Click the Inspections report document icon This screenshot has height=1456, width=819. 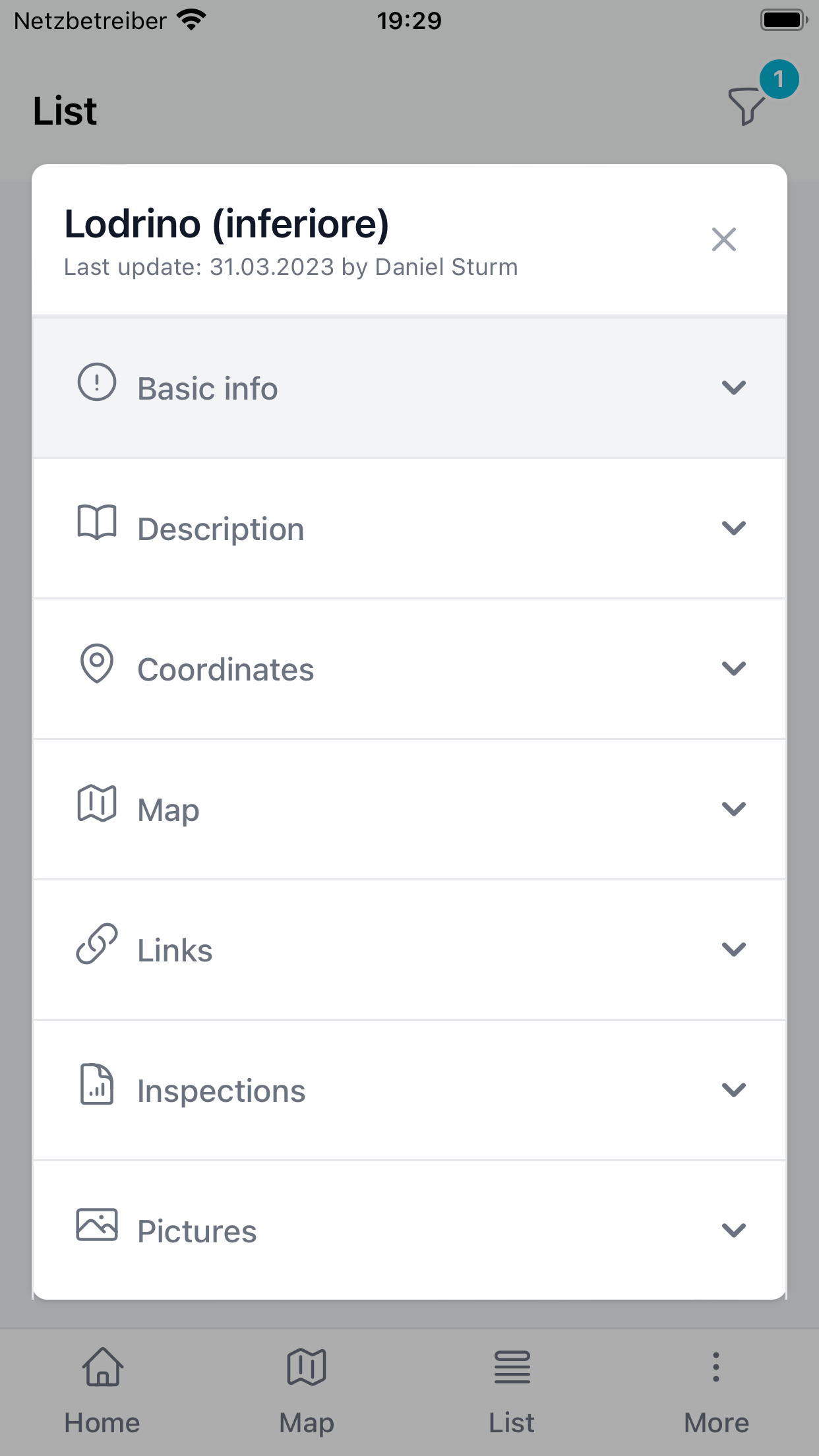[x=97, y=1084]
